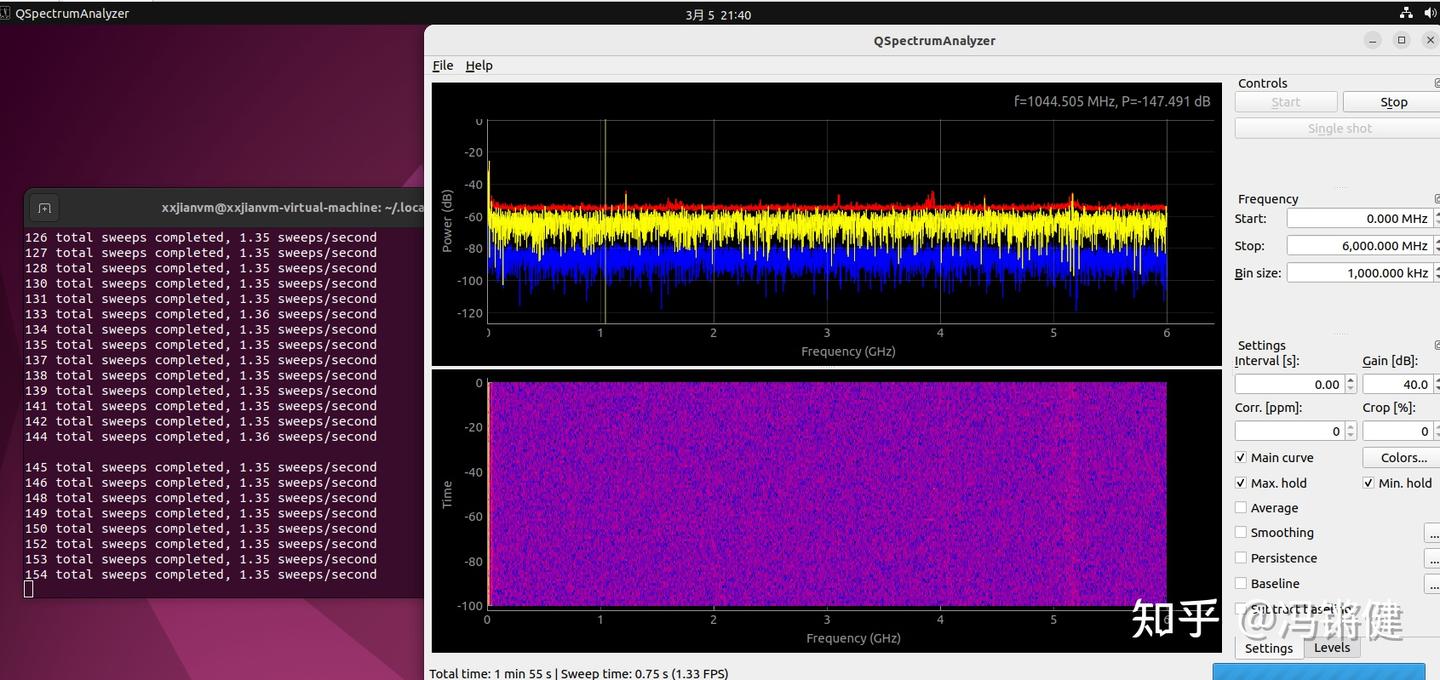Click the Interval spinner arrows
Image resolution: width=1440 pixels, height=680 pixels.
pos(1350,384)
